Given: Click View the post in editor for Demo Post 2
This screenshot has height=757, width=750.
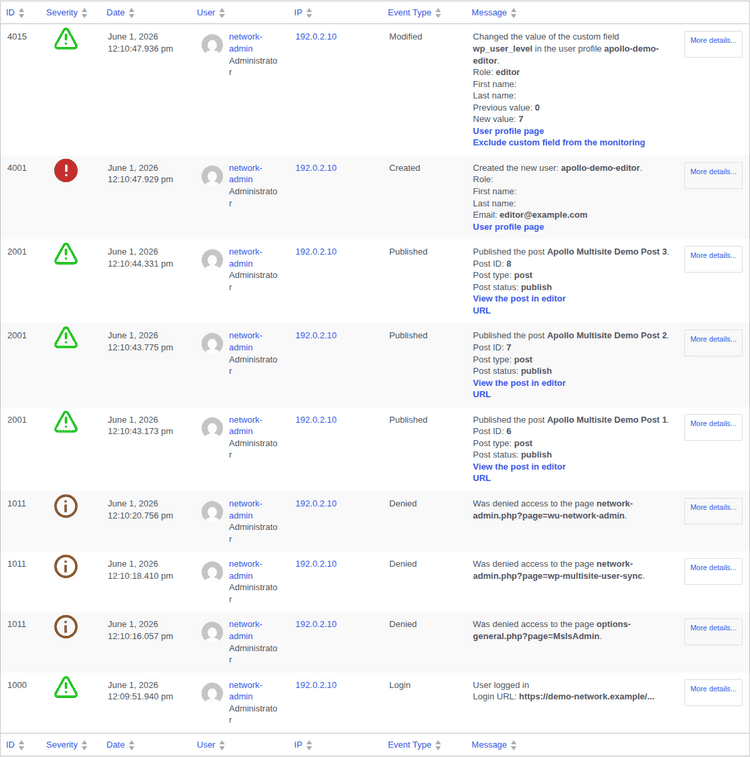Looking at the screenshot, I should pos(519,383).
